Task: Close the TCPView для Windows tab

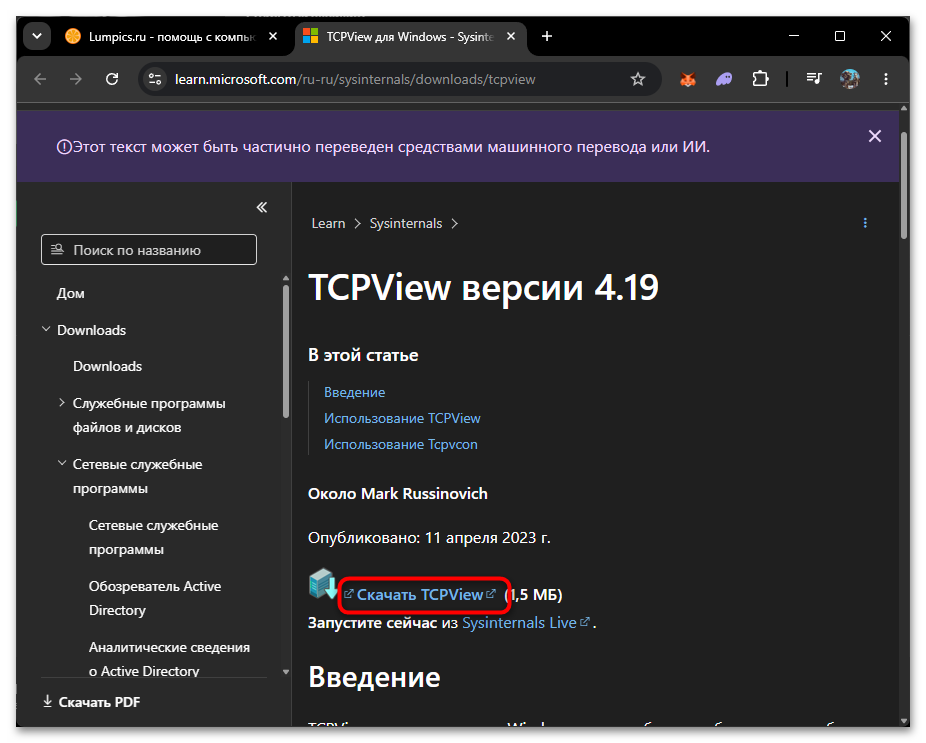Action: [x=511, y=37]
